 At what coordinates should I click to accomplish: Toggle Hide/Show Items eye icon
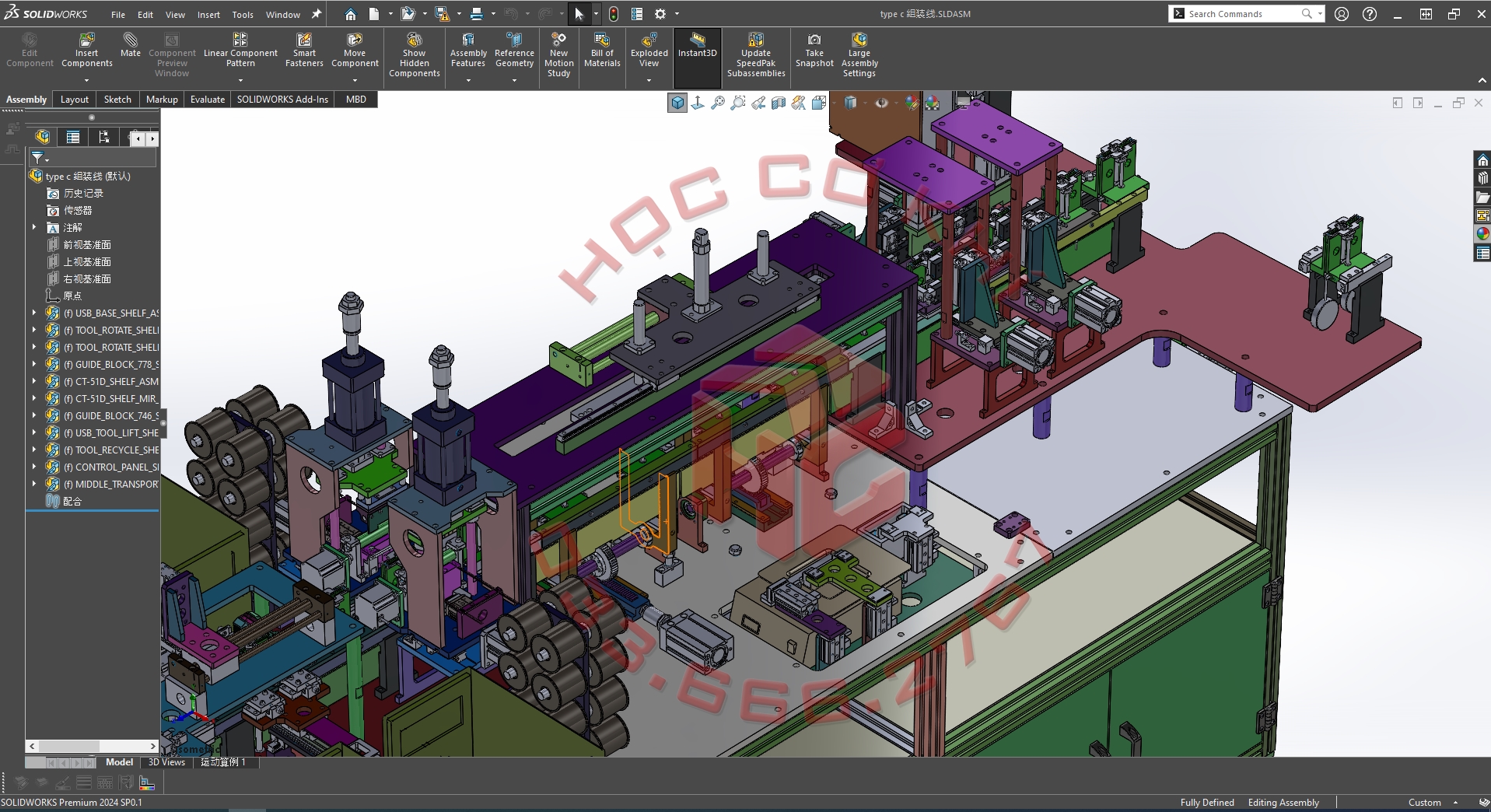point(881,103)
